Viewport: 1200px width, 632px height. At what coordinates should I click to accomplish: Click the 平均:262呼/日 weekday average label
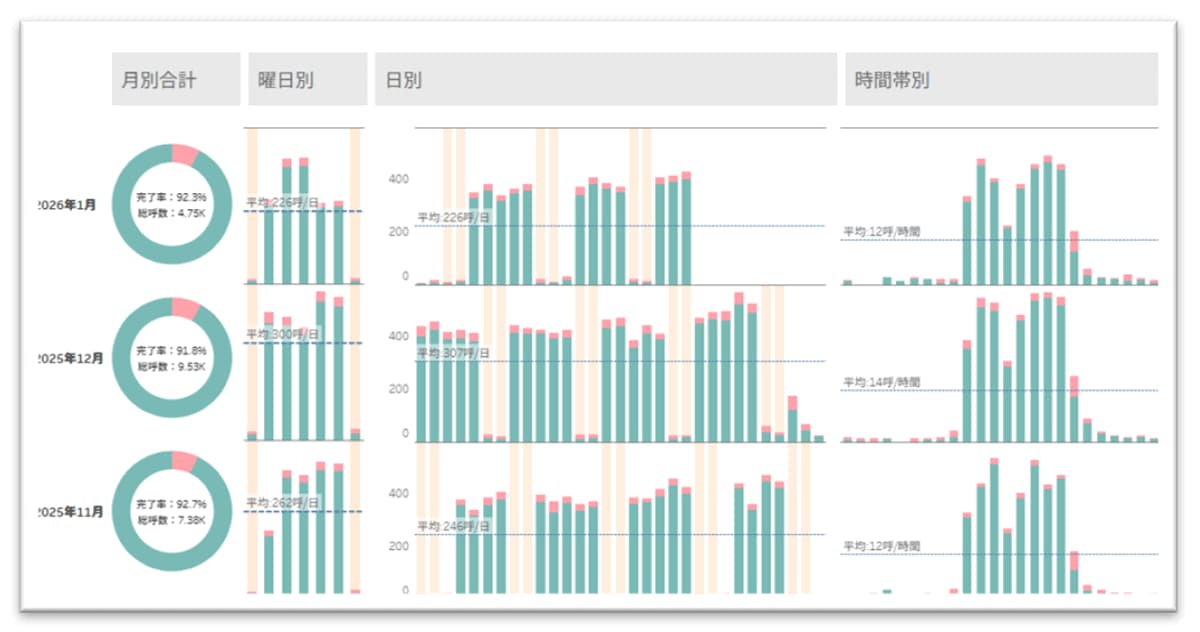[280, 503]
